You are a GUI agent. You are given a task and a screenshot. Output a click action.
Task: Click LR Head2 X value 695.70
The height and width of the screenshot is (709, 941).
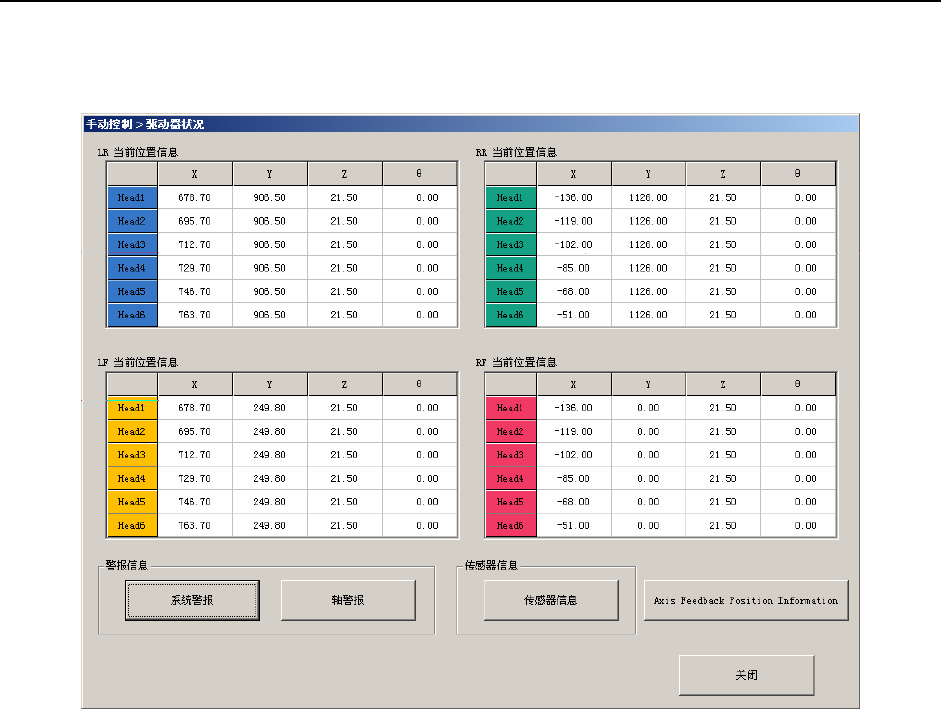tap(195, 221)
